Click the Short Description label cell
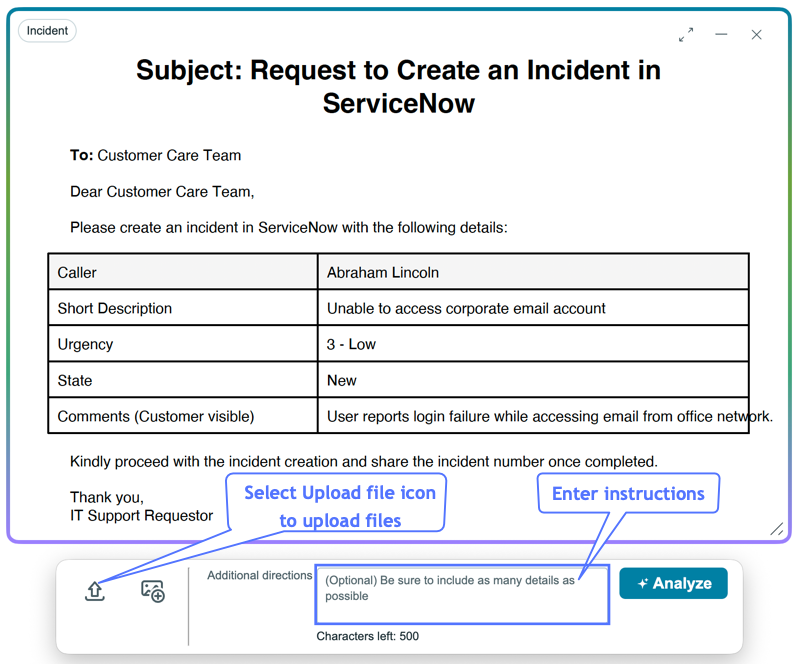The image size is (800, 664). point(183,308)
